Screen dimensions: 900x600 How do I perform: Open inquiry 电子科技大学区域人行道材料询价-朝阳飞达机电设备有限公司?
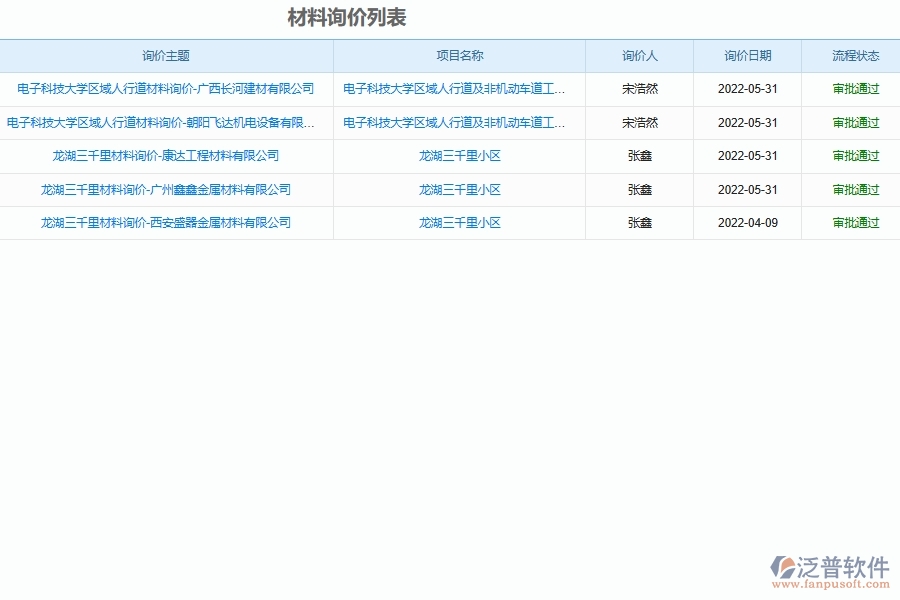pyautogui.click(x=166, y=122)
